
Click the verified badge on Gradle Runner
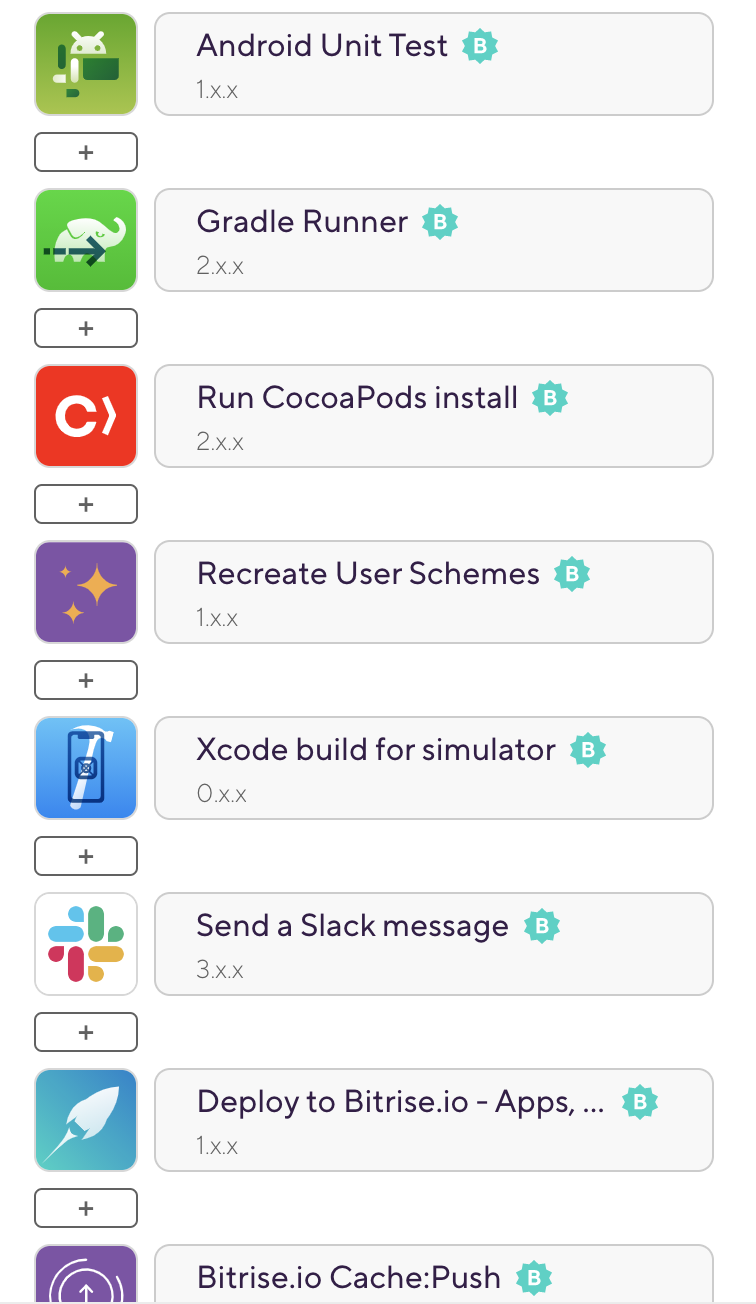[x=440, y=221]
